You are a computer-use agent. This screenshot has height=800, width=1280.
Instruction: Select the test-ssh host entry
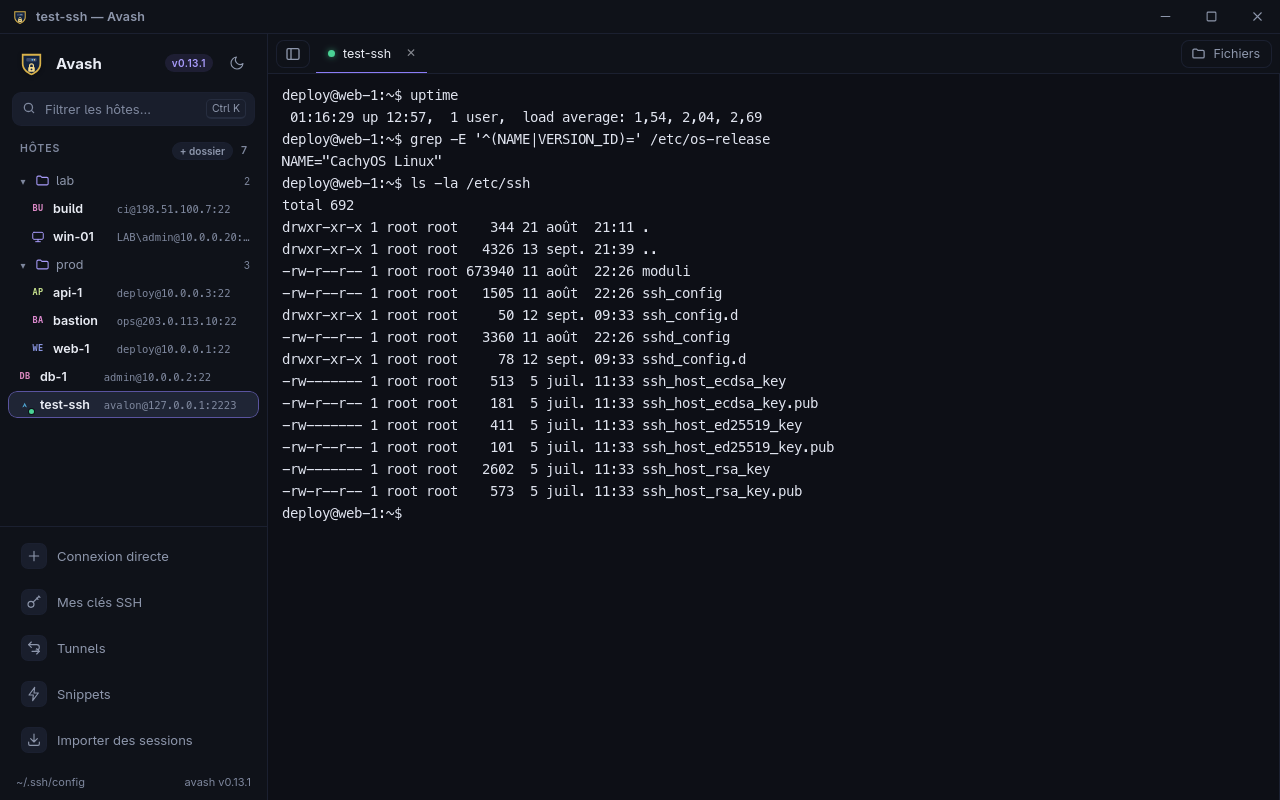[x=133, y=405]
